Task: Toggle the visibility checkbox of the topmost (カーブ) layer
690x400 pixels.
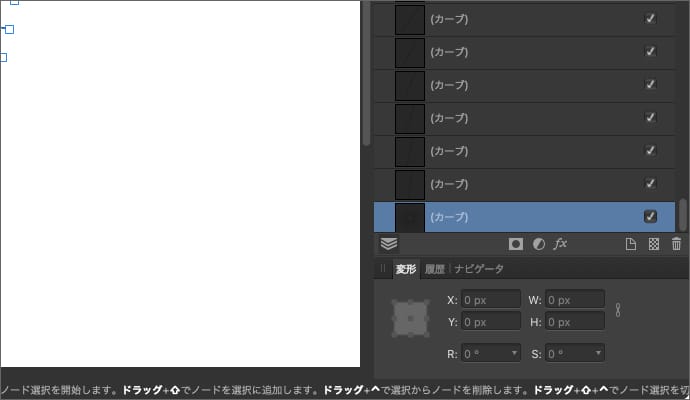Action: coord(650,19)
